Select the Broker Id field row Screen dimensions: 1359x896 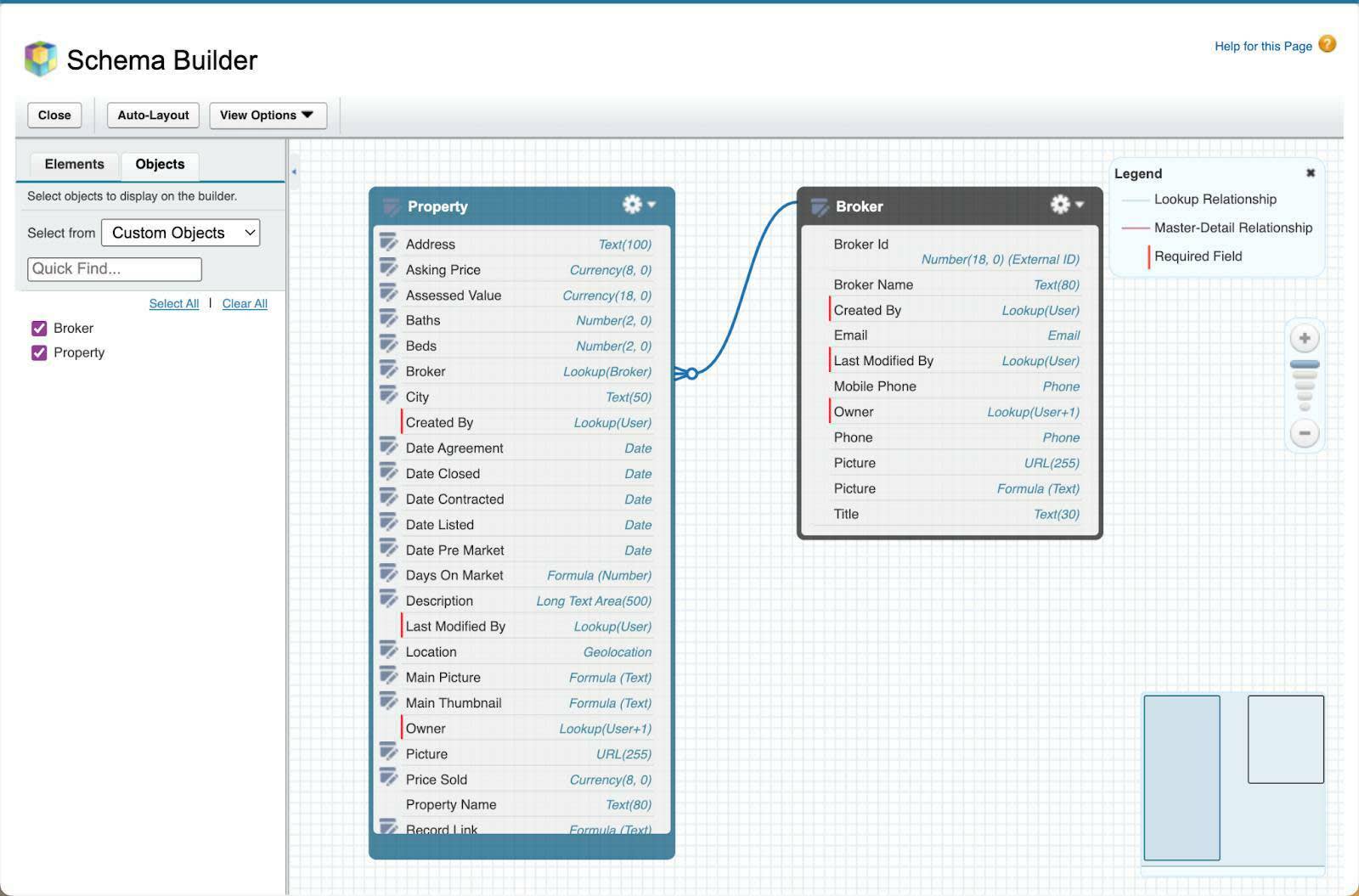point(956,251)
